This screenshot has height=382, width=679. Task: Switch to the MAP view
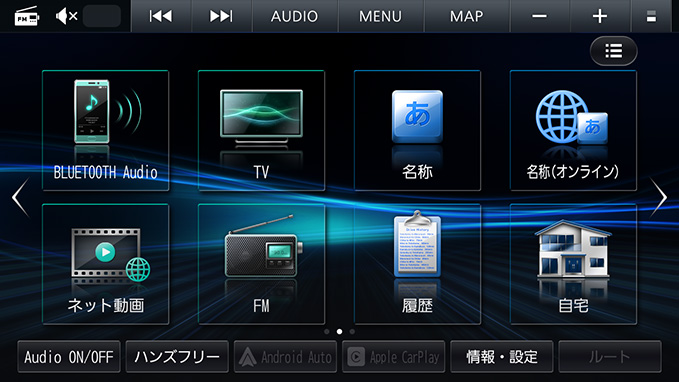[466, 16]
